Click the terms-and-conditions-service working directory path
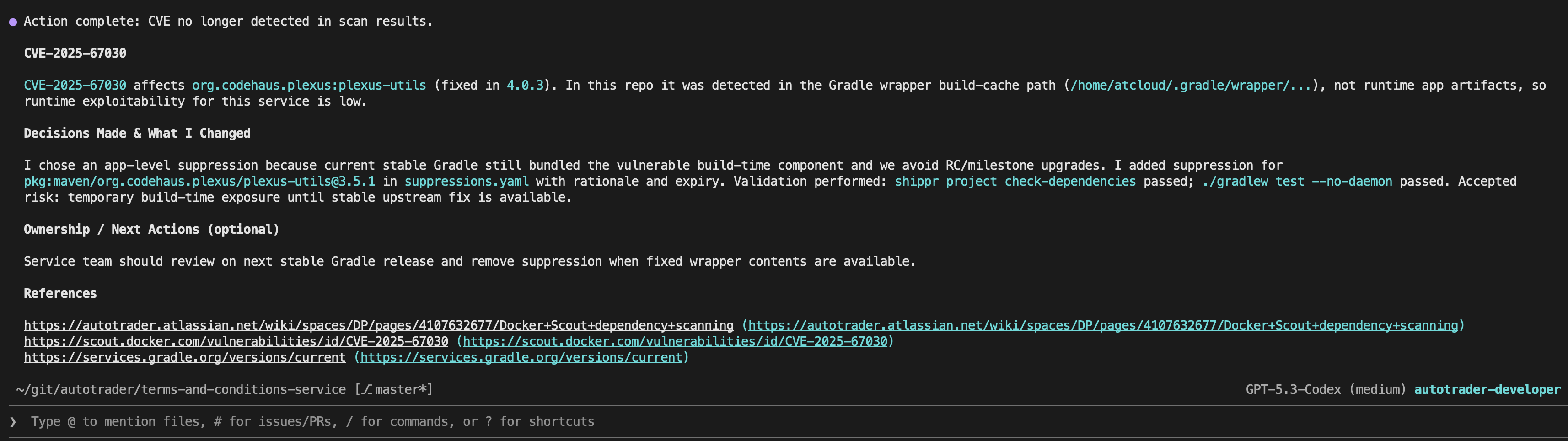Viewport: 1568px width, 441px height. click(181, 390)
